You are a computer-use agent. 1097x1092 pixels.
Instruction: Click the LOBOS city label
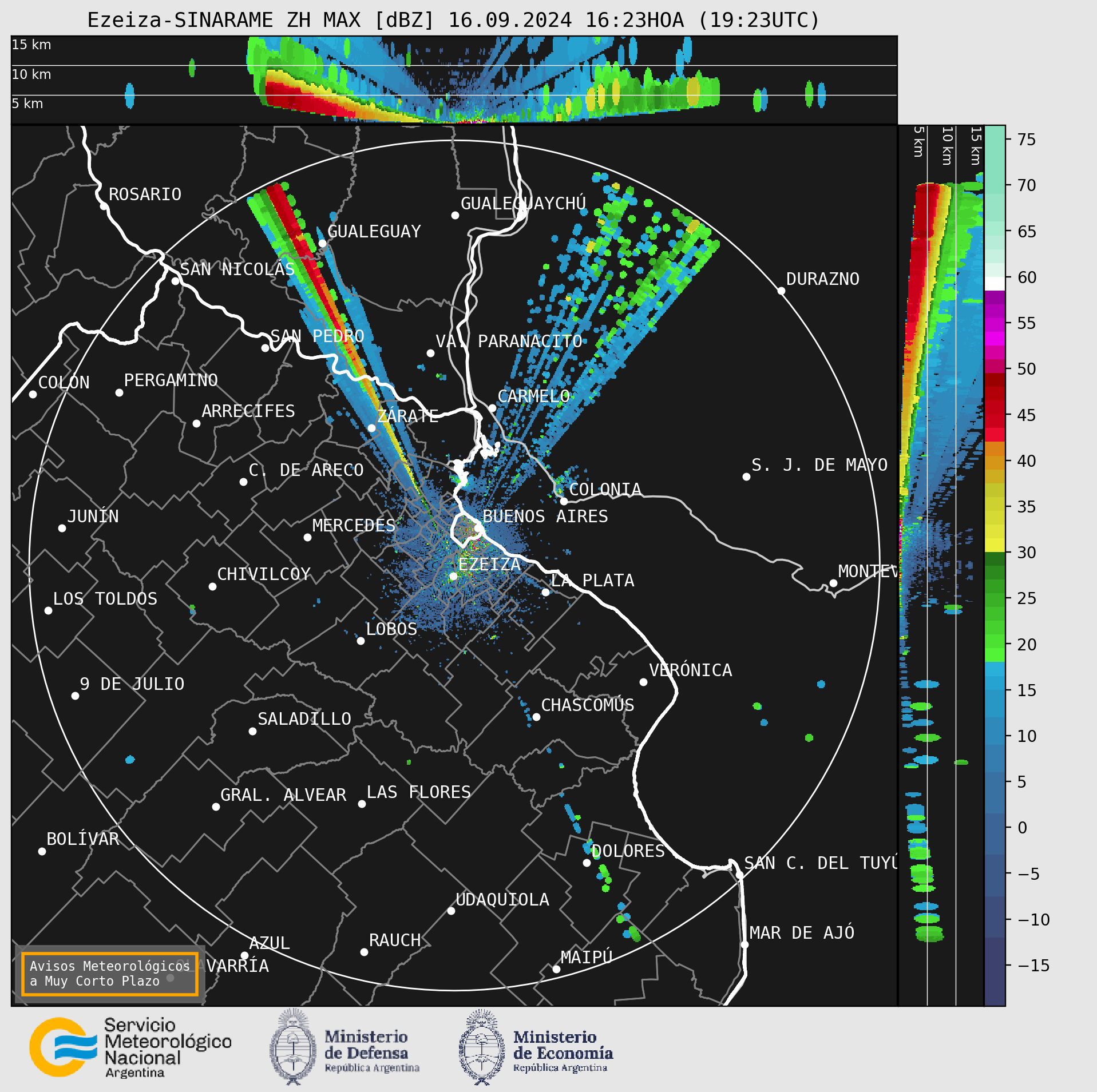[391, 629]
